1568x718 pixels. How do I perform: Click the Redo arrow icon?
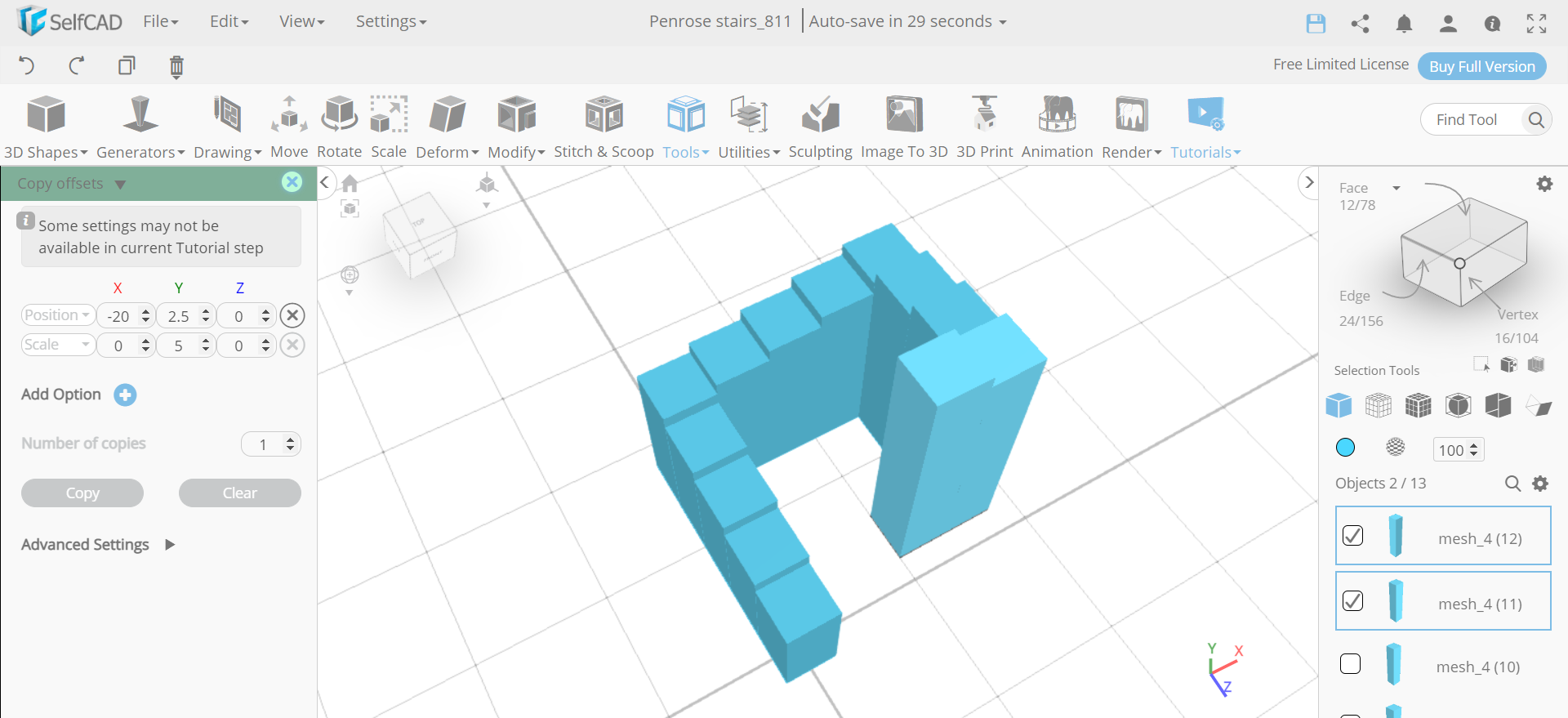[77, 65]
